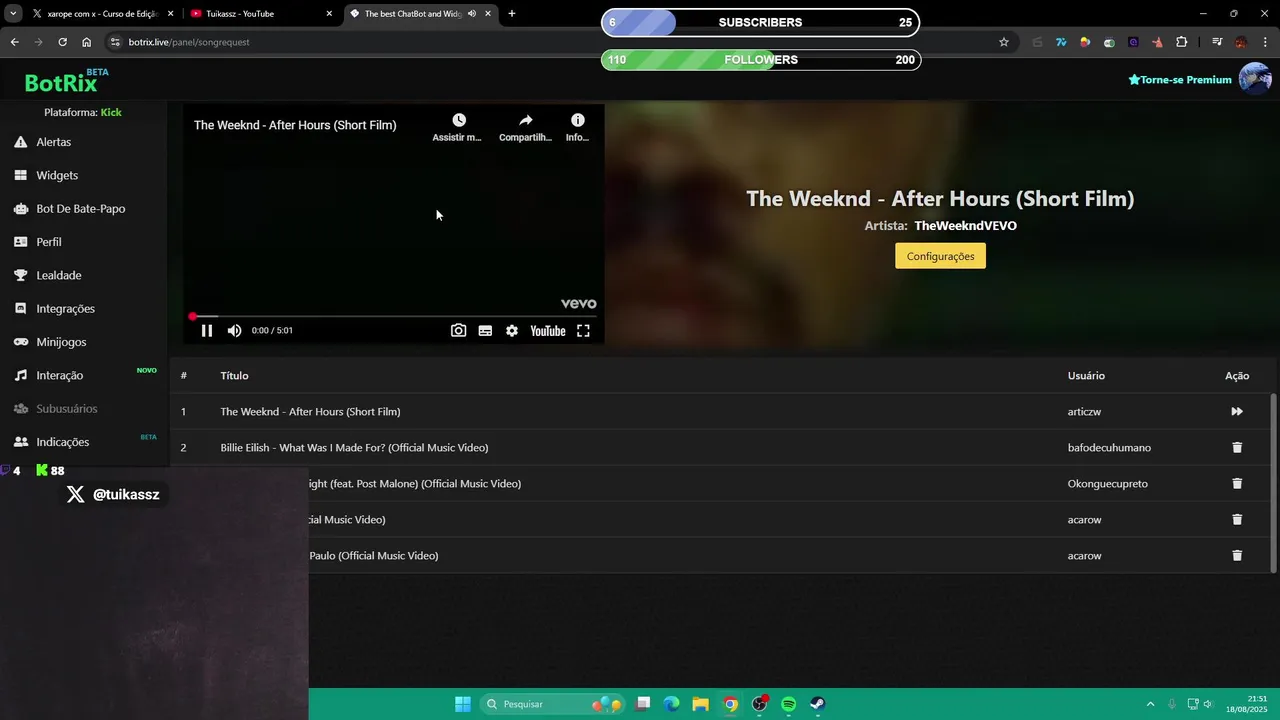Enter full screen video mode
Image resolution: width=1280 pixels, height=720 pixels.
click(583, 331)
